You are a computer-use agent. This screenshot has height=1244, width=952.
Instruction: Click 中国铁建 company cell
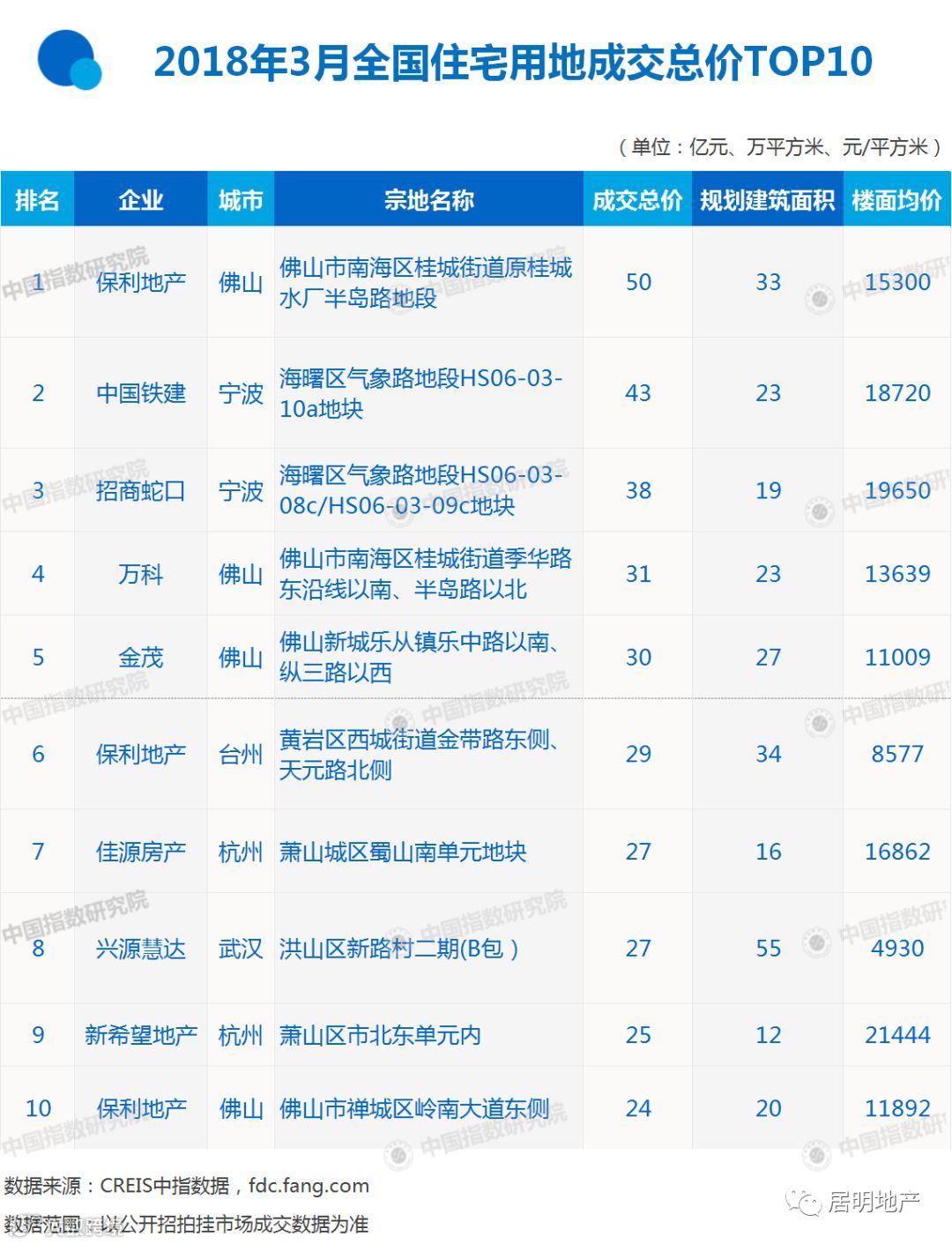(141, 393)
